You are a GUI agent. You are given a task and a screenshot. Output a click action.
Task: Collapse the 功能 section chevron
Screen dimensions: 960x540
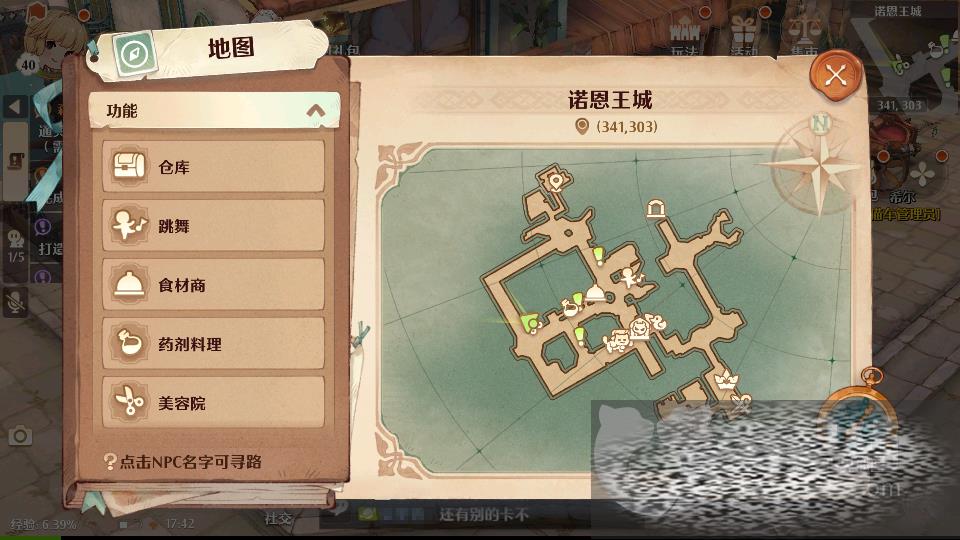coord(315,111)
